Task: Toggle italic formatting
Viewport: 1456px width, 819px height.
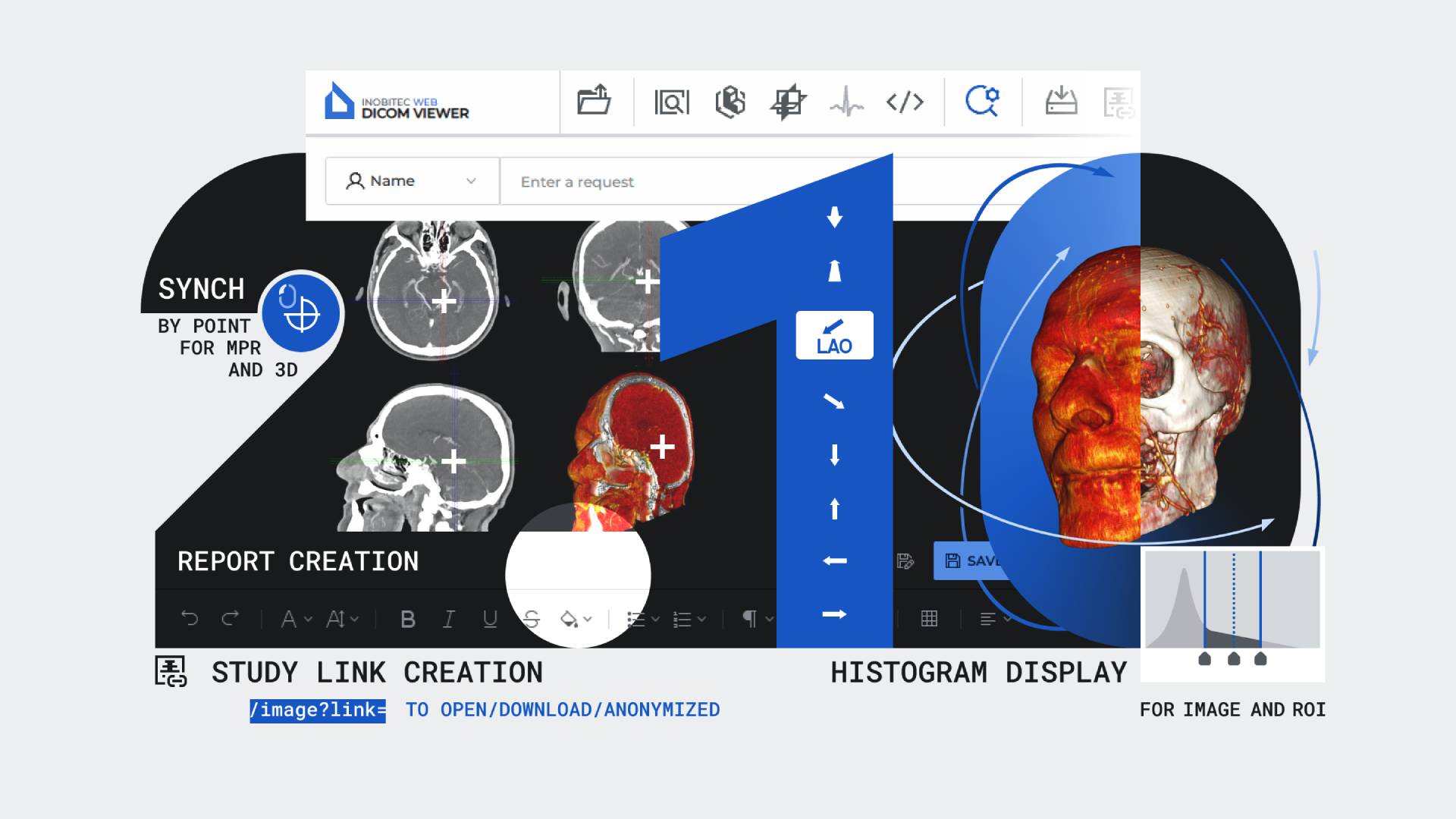Action: pos(449,619)
